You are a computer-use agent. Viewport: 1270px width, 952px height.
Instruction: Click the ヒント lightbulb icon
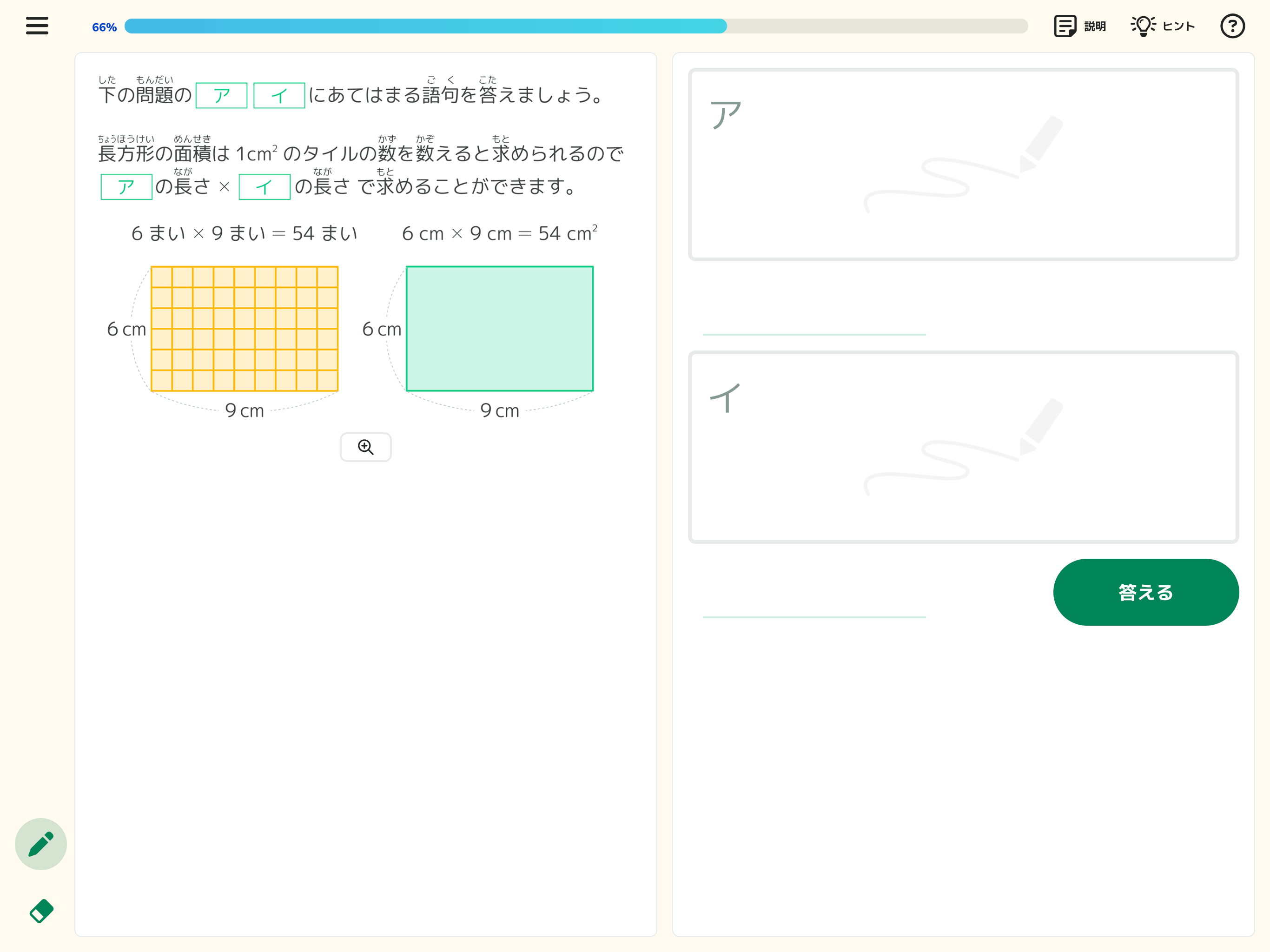point(1143,26)
